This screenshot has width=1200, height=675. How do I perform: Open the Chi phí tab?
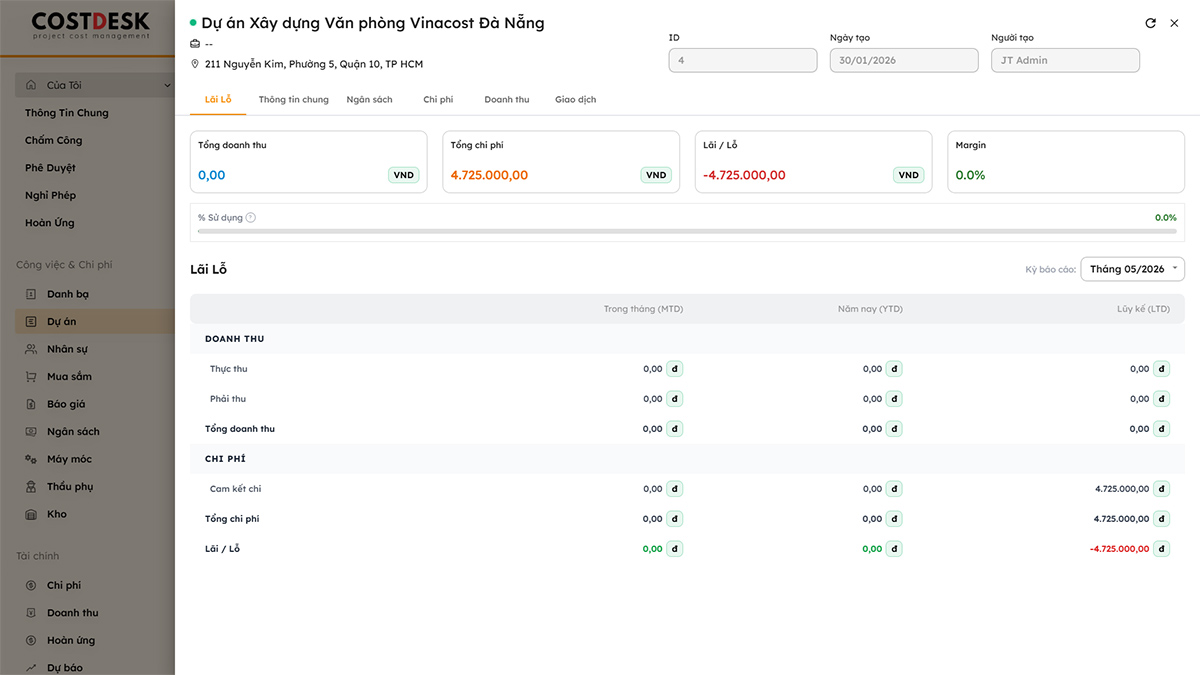[x=438, y=100]
